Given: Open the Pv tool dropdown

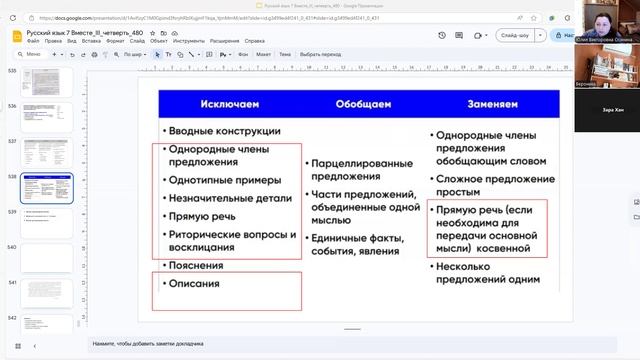Looking at the screenshot, I should pos(225,55).
